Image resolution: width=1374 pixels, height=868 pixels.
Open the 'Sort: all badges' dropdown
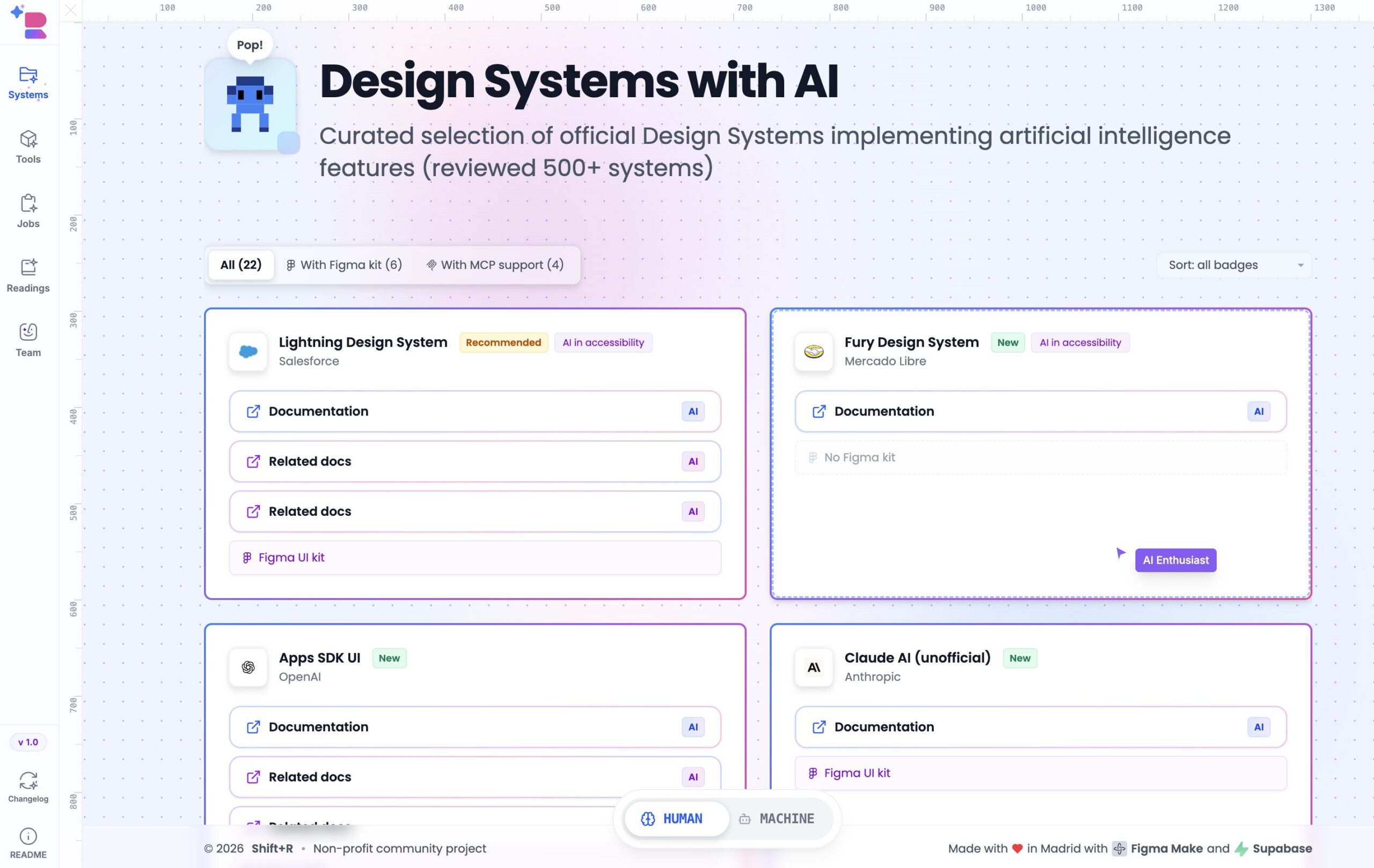tap(1234, 265)
